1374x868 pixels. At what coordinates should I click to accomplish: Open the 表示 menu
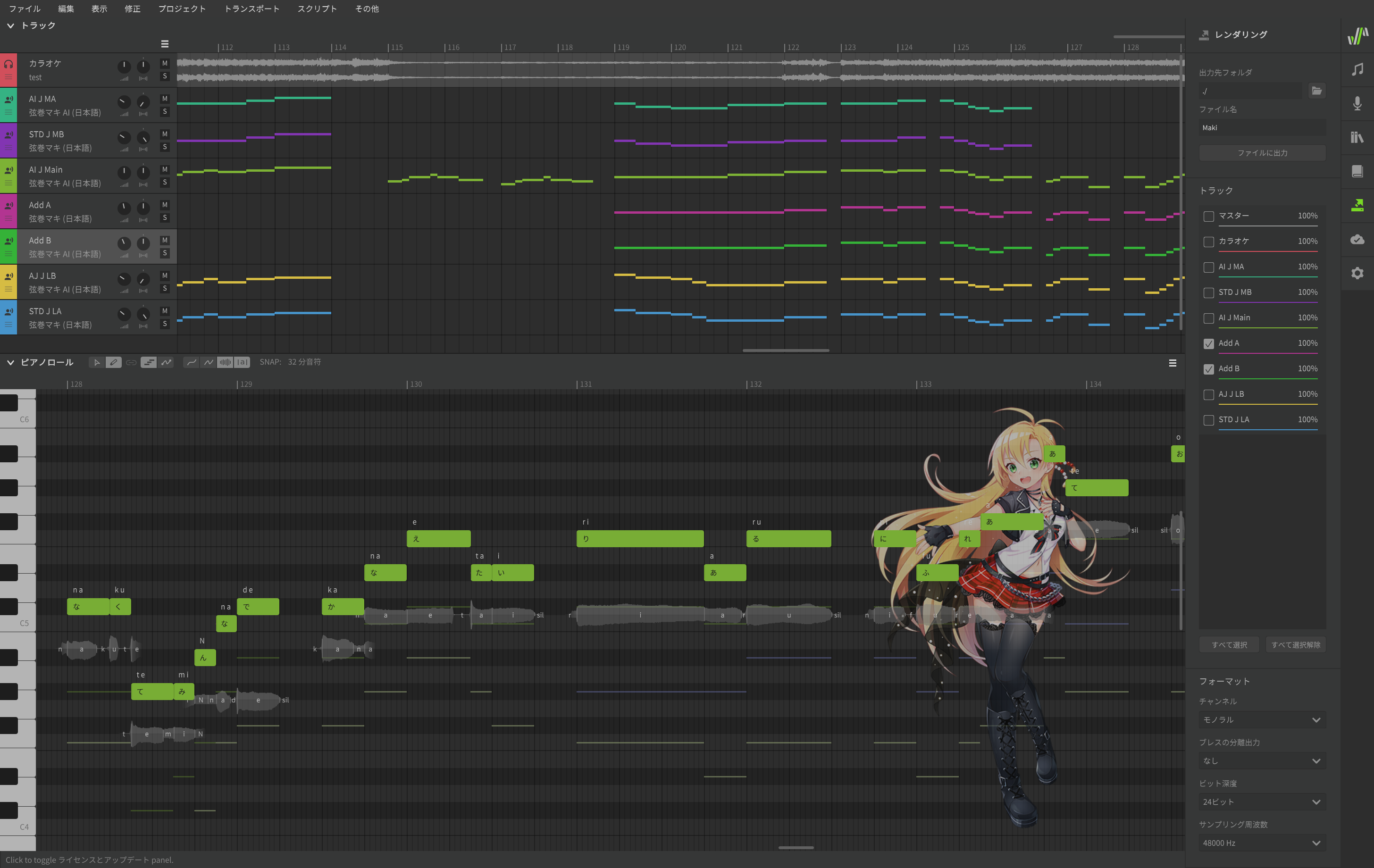[99, 8]
